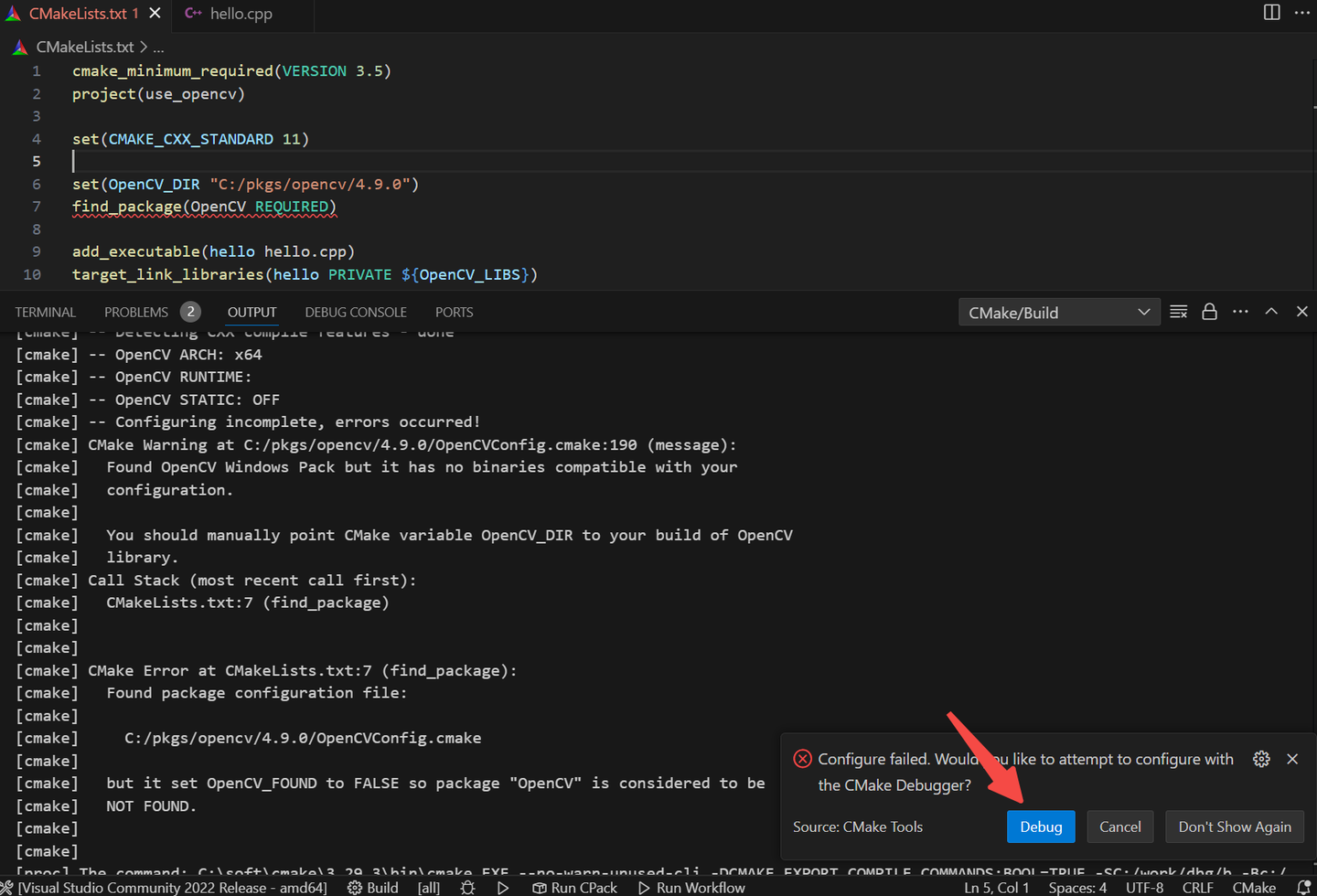The image size is (1317, 896).
Task: Switch to the hello.cpp tab
Action: click(x=242, y=14)
